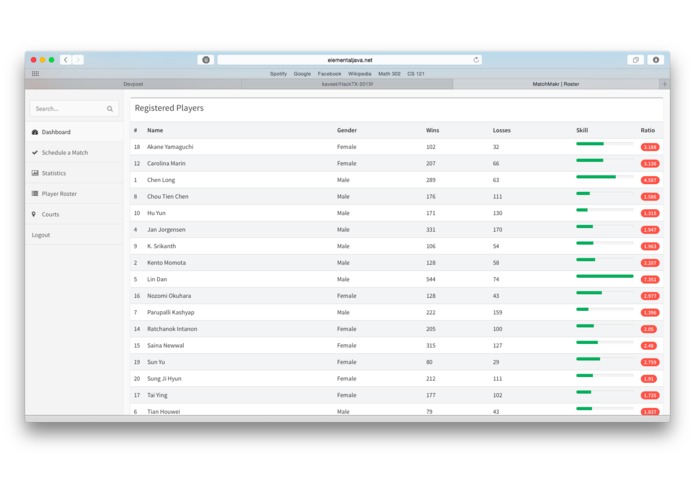Click the Schedule a Match checkmark icon

35,152
